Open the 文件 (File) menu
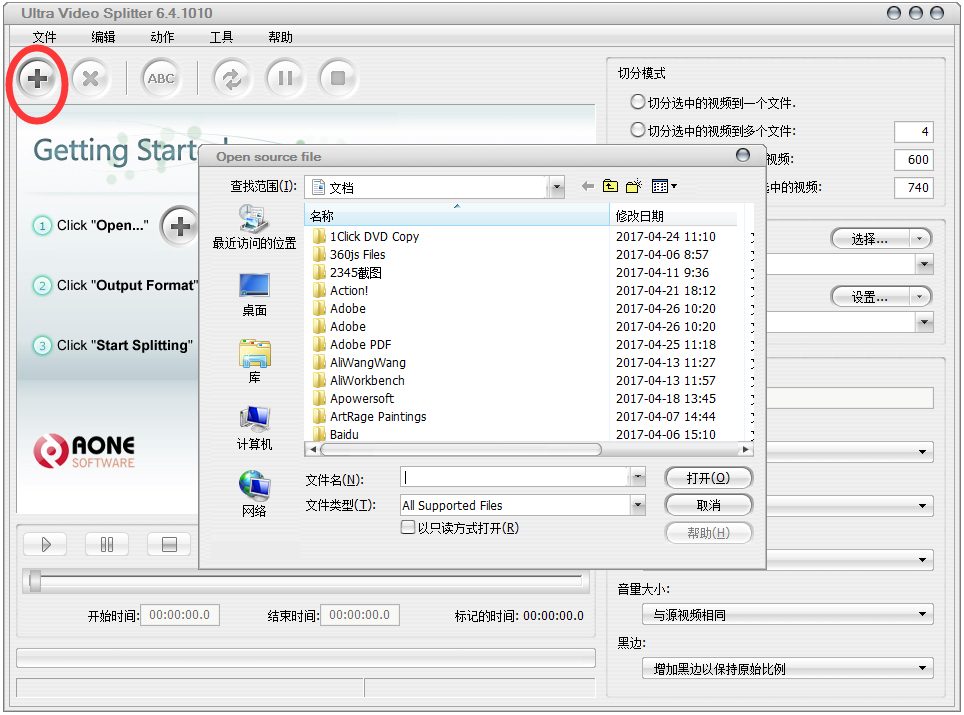964x715 pixels. tap(45, 37)
